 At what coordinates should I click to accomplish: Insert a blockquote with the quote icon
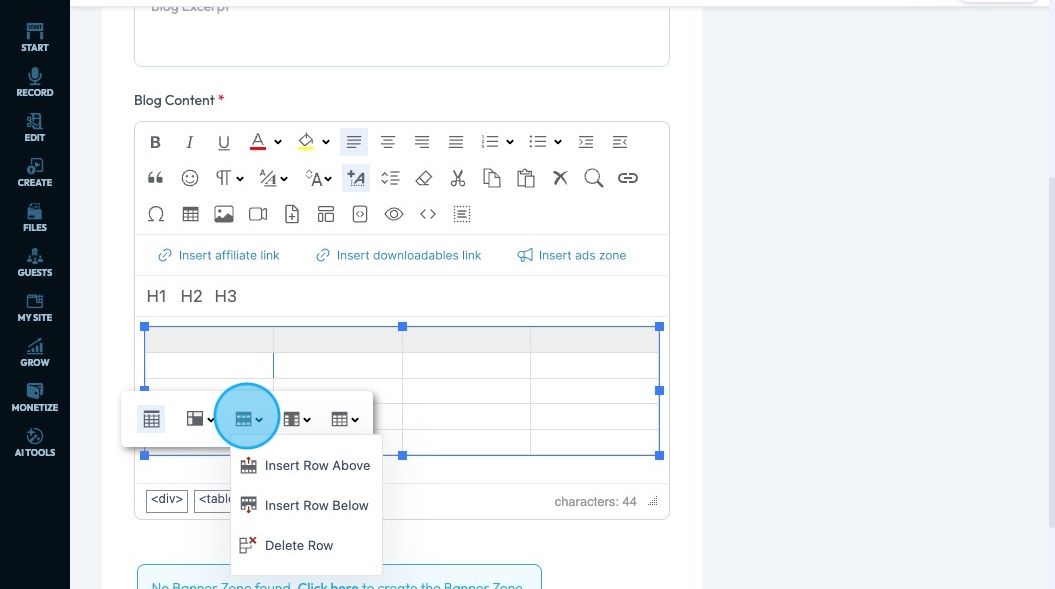[x=155, y=178]
